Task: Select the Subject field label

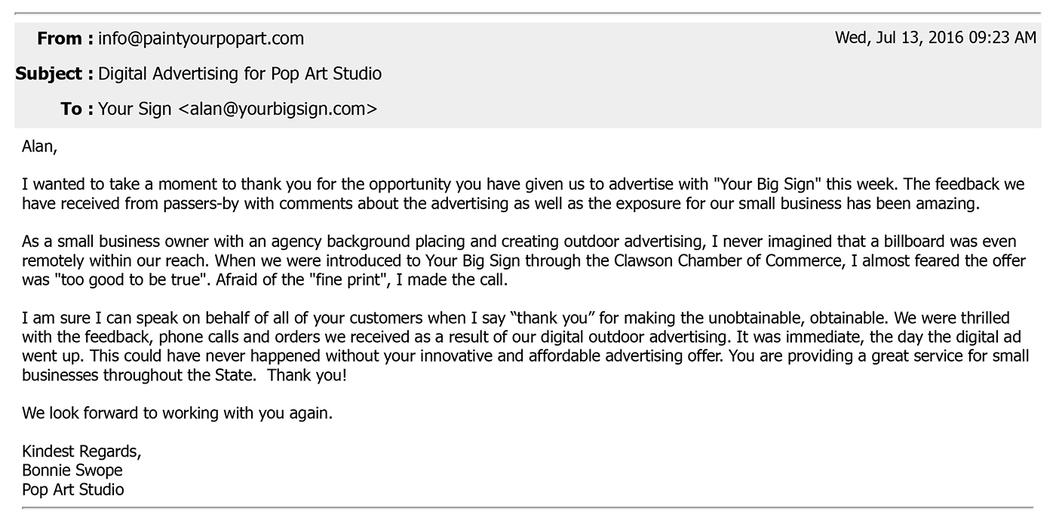Action: (x=54, y=74)
